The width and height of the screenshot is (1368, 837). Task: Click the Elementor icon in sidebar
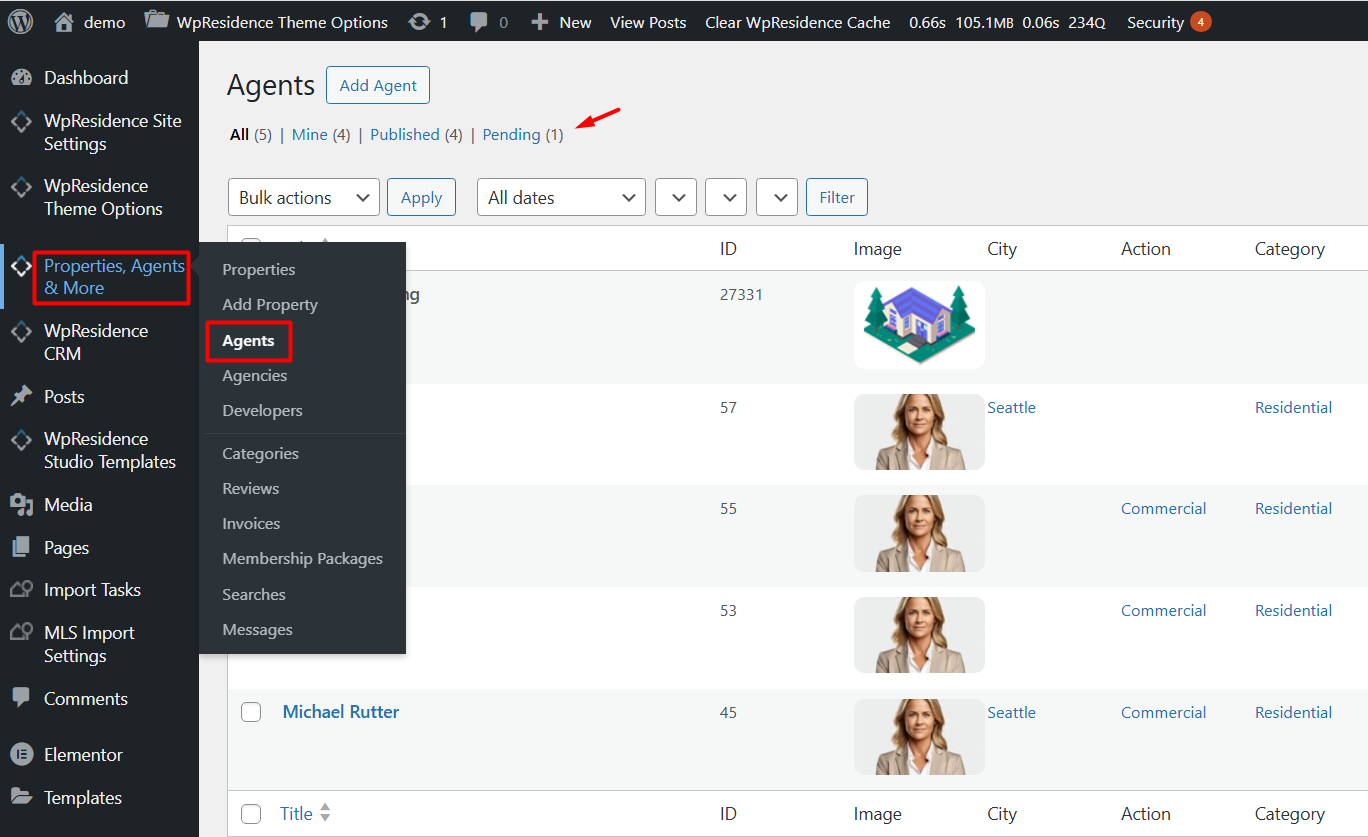tap(21, 755)
